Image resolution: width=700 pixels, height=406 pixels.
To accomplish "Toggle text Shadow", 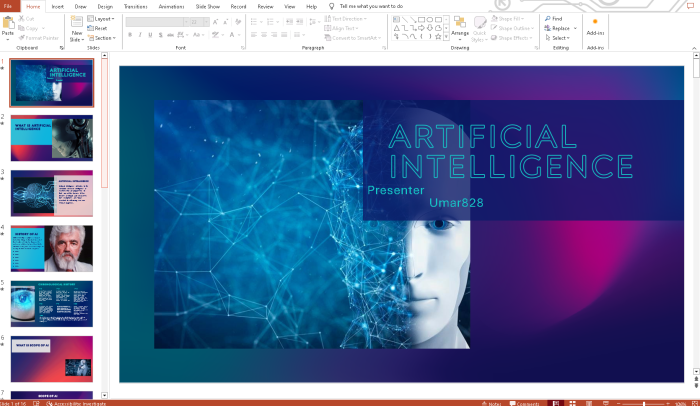I will pyautogui.click(x=160, y=35).
